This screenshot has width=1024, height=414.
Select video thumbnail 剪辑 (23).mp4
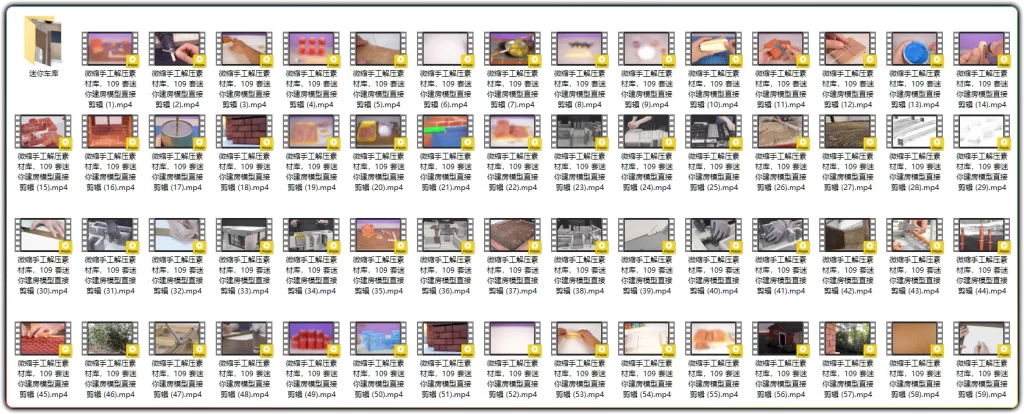[580, 132]
